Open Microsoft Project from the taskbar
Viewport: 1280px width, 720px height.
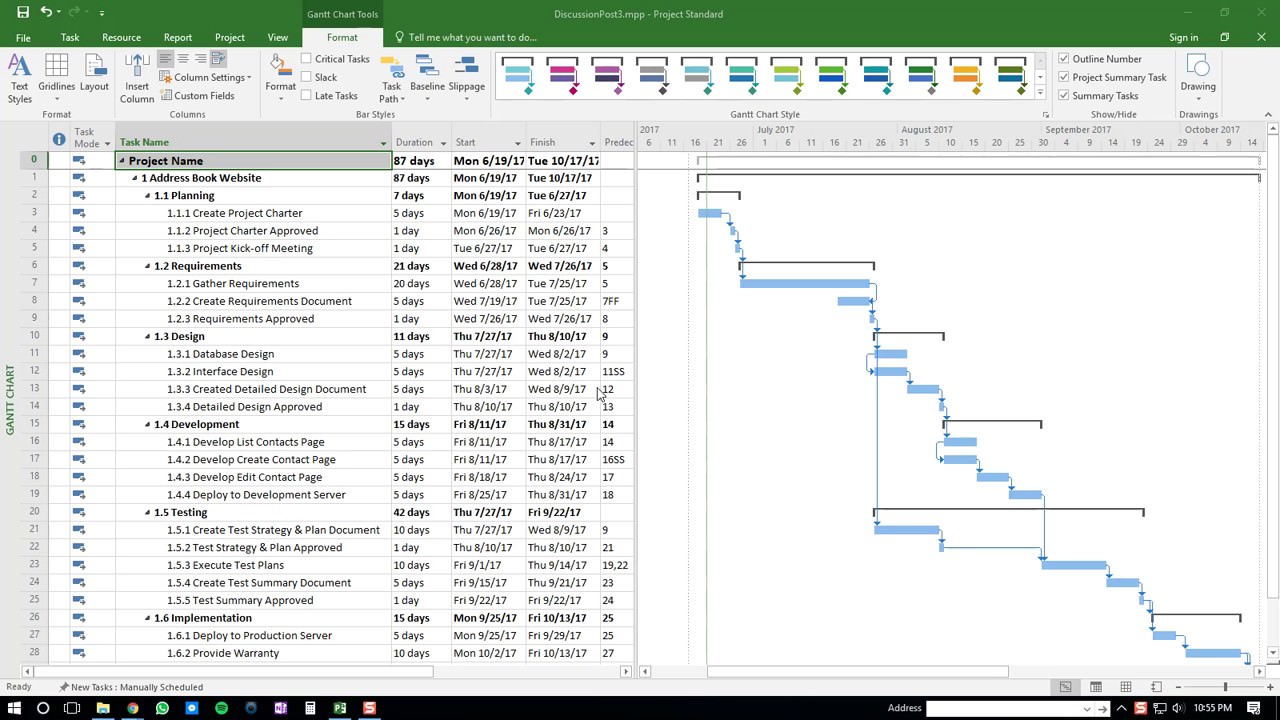click(x=340, y=707)
